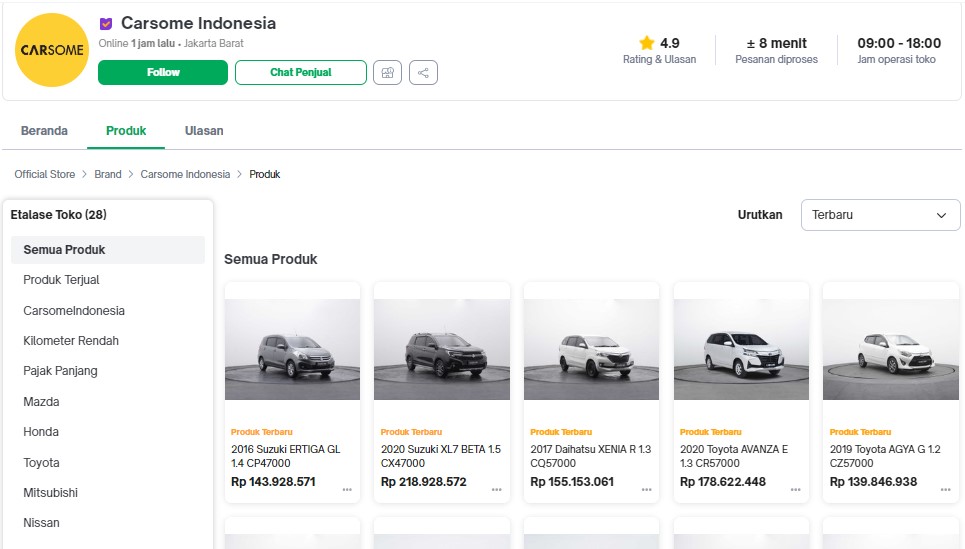Switch to the Beranda tab

pos(44,131)
